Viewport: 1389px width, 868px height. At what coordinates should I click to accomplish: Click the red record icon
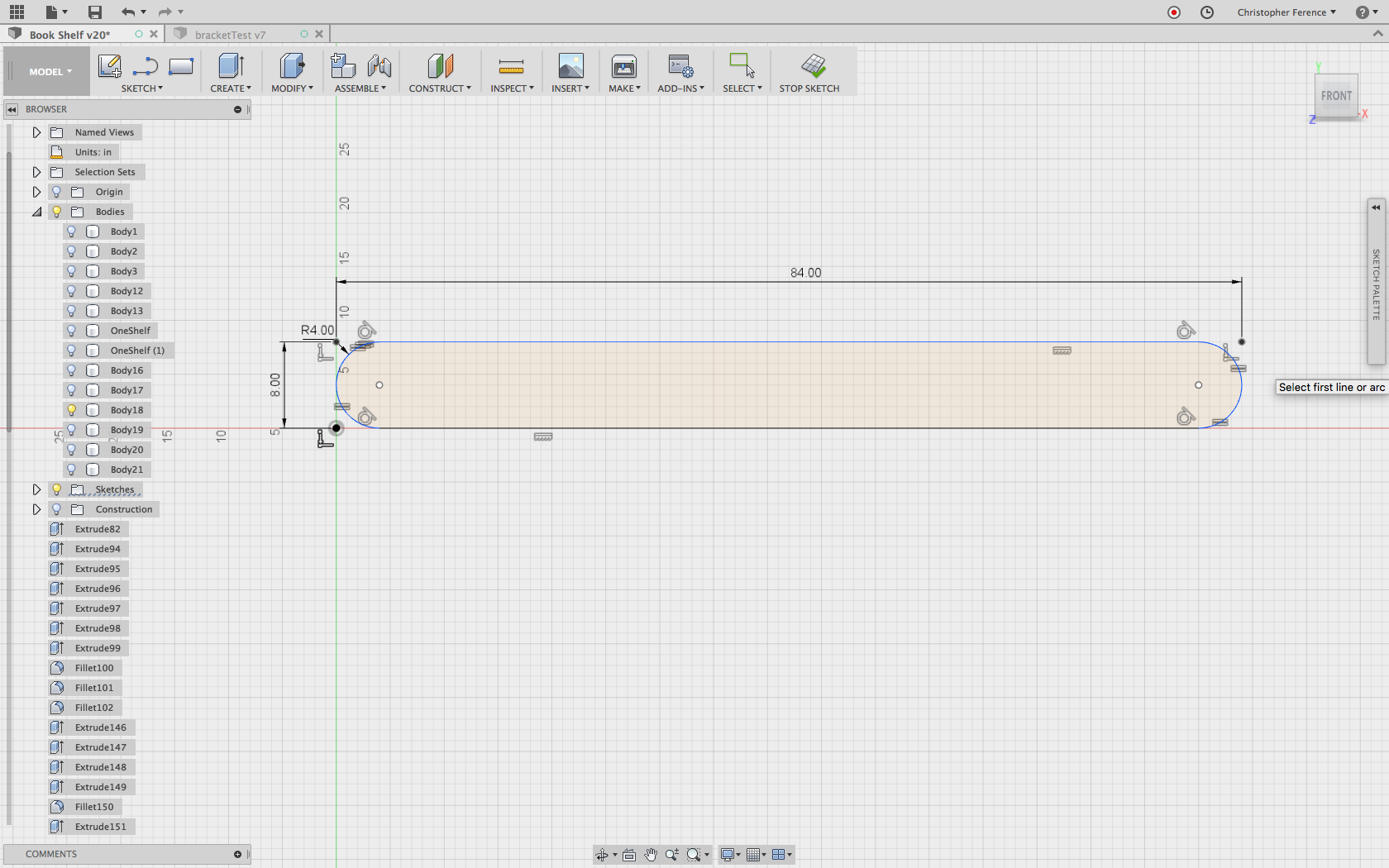tap(1174, 12)
